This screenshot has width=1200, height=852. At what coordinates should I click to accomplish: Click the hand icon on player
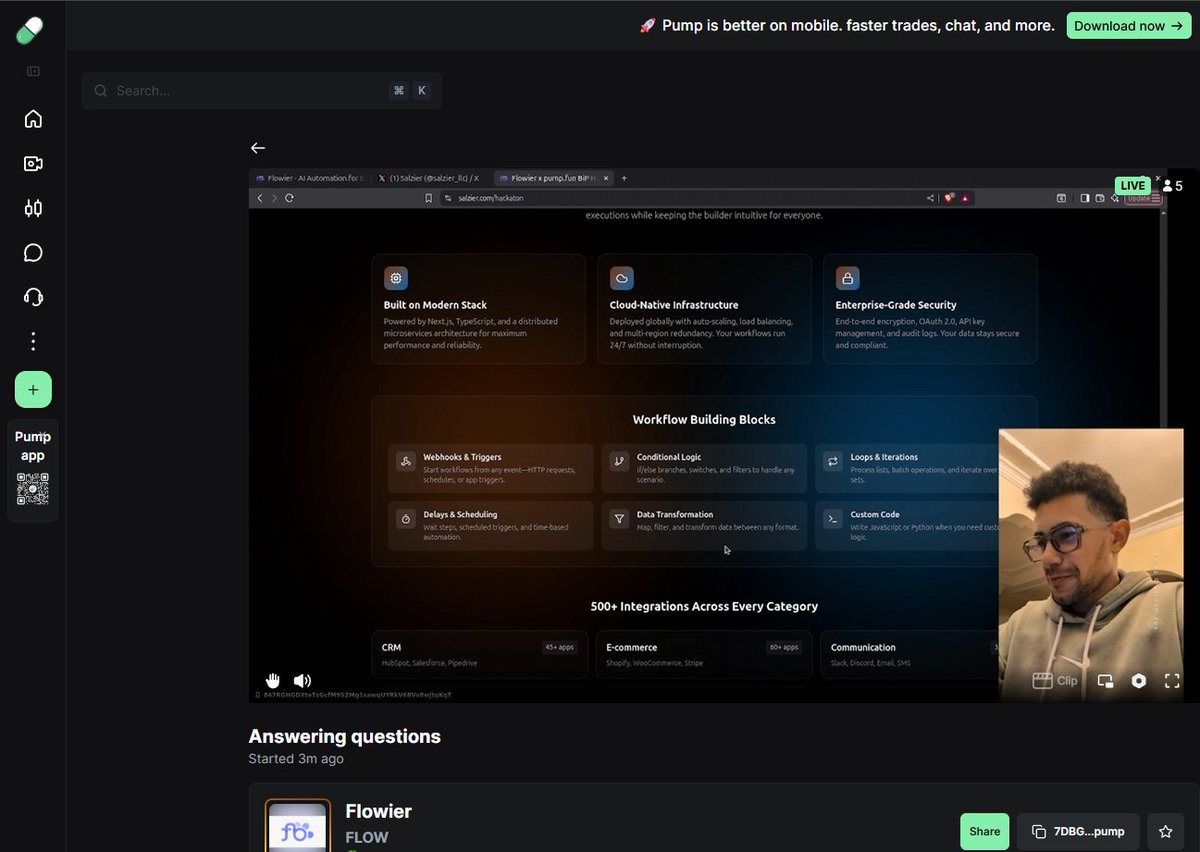coord(272,680)
